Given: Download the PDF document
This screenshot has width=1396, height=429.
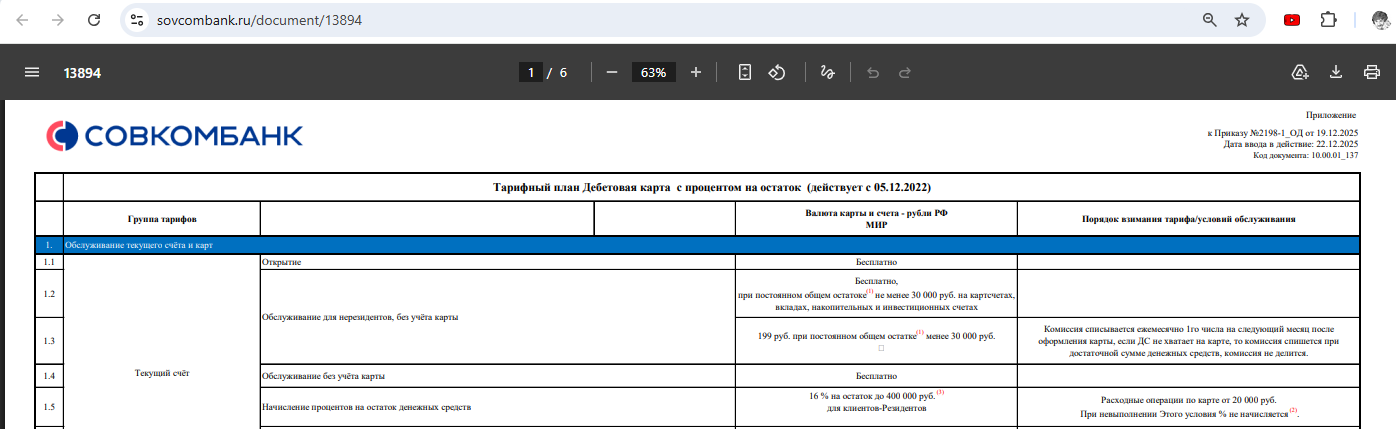Looking at the screenshot, I should pyautogui.click(x=1335, y=73).
